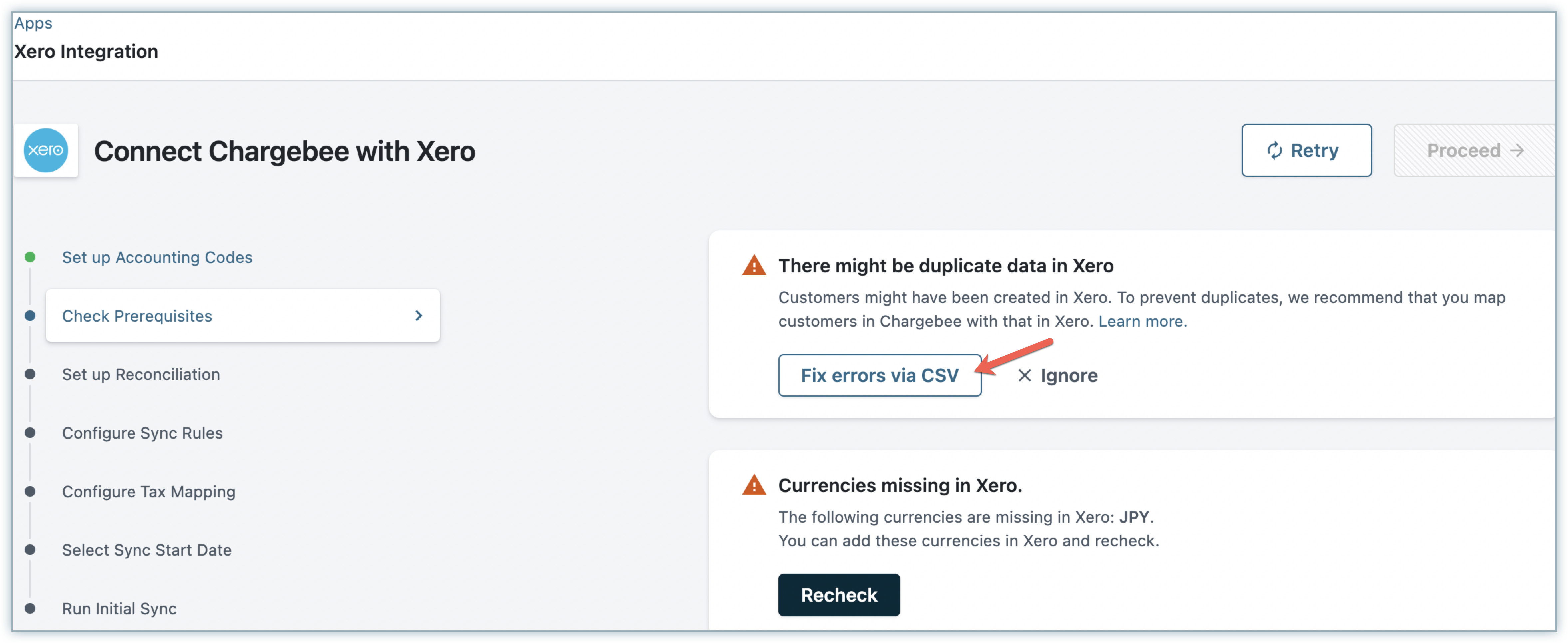The image size is (1568, 643).
Task: Expand Check Prerequisites chevron arrow
Action: (x=418, y=316)
